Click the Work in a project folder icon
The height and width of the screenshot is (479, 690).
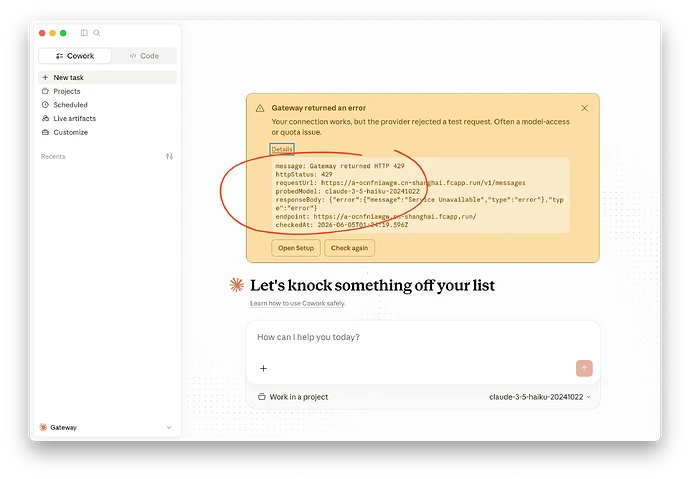pyautogui.click(x=262, y=397)
